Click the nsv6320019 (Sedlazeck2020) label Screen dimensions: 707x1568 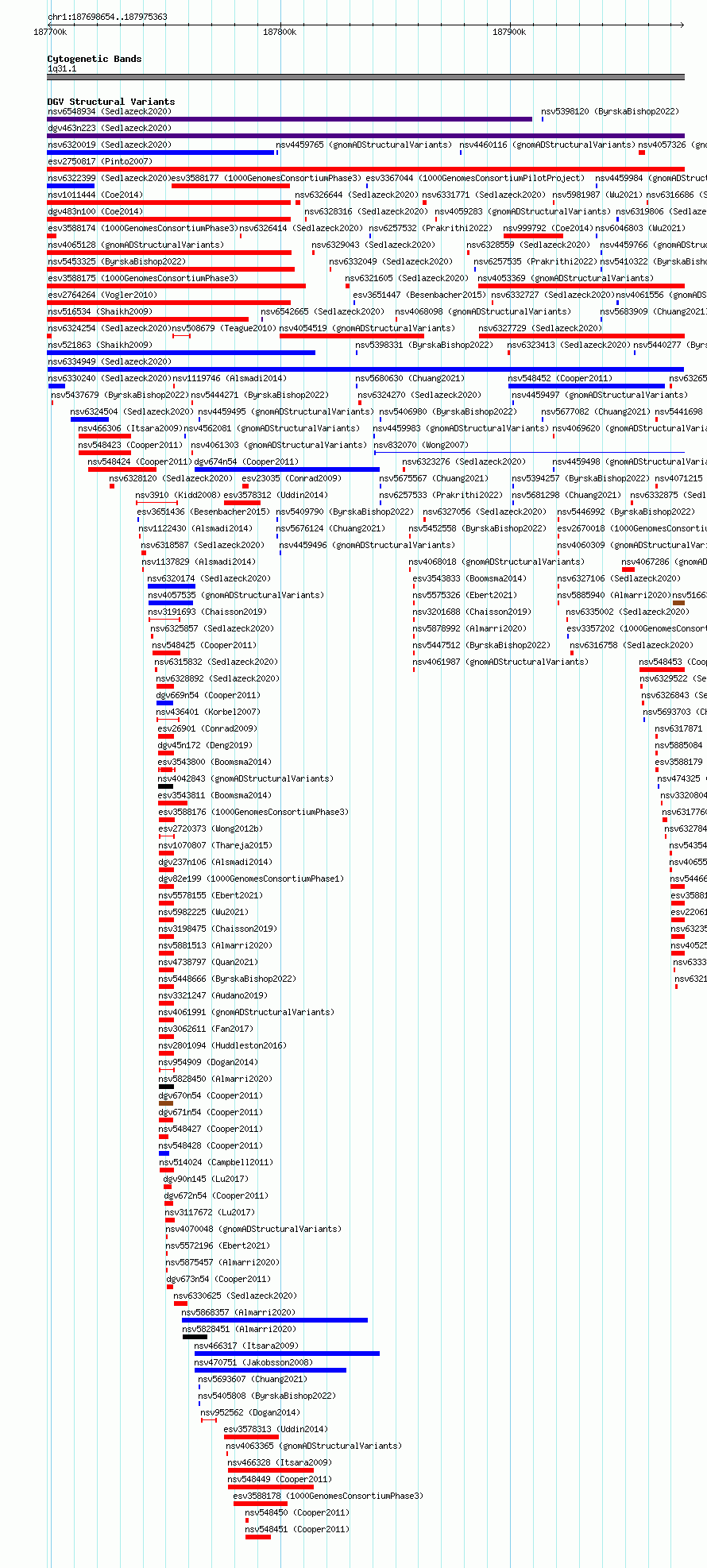pyautogui.click(x=109, y=145)
